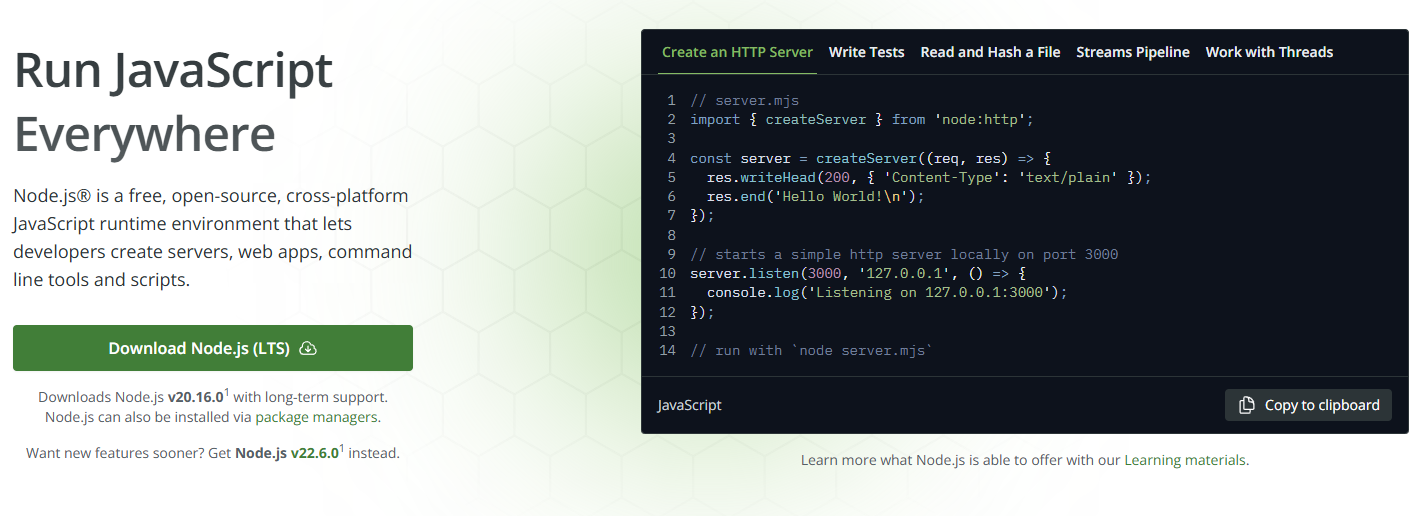1421x516 pixels.
Task: Click the const server = createServer line
Action: click(870, 158)
